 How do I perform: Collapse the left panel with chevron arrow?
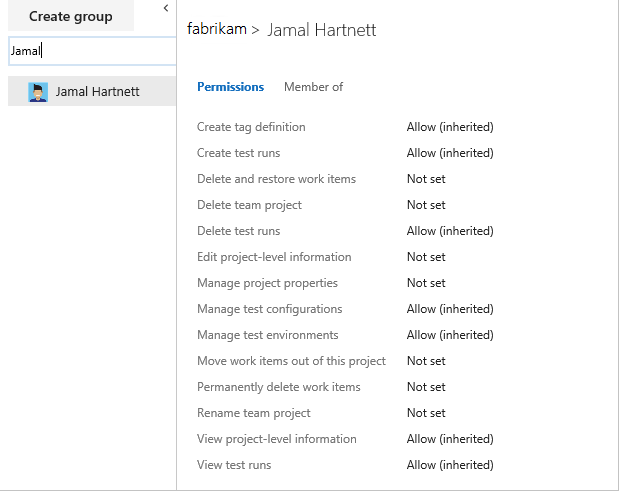point(165,9)
